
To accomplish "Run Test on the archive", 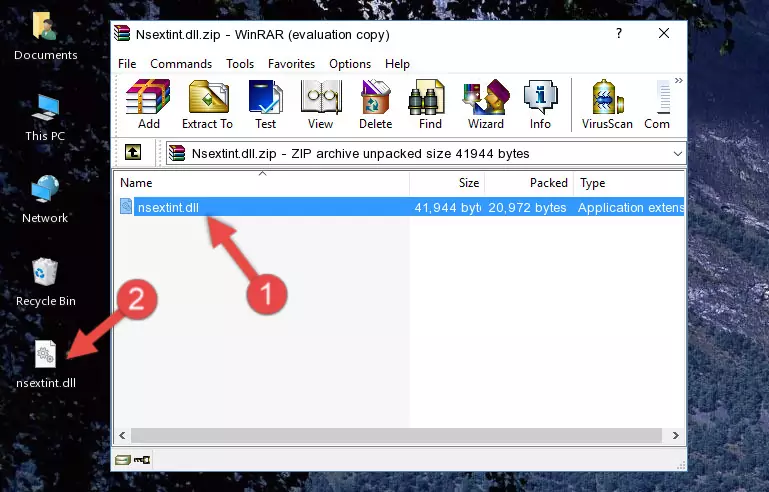I will tap(265, 104).
